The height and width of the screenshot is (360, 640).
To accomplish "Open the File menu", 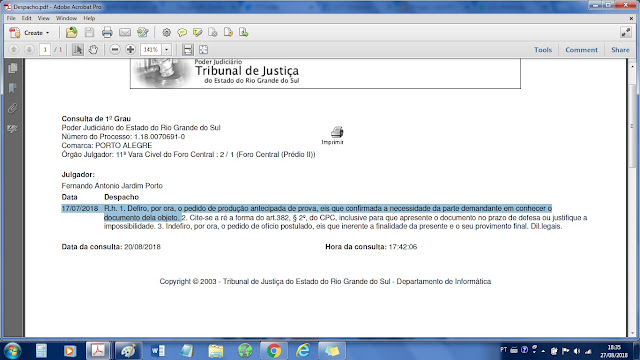I will [x=11, y=18].
